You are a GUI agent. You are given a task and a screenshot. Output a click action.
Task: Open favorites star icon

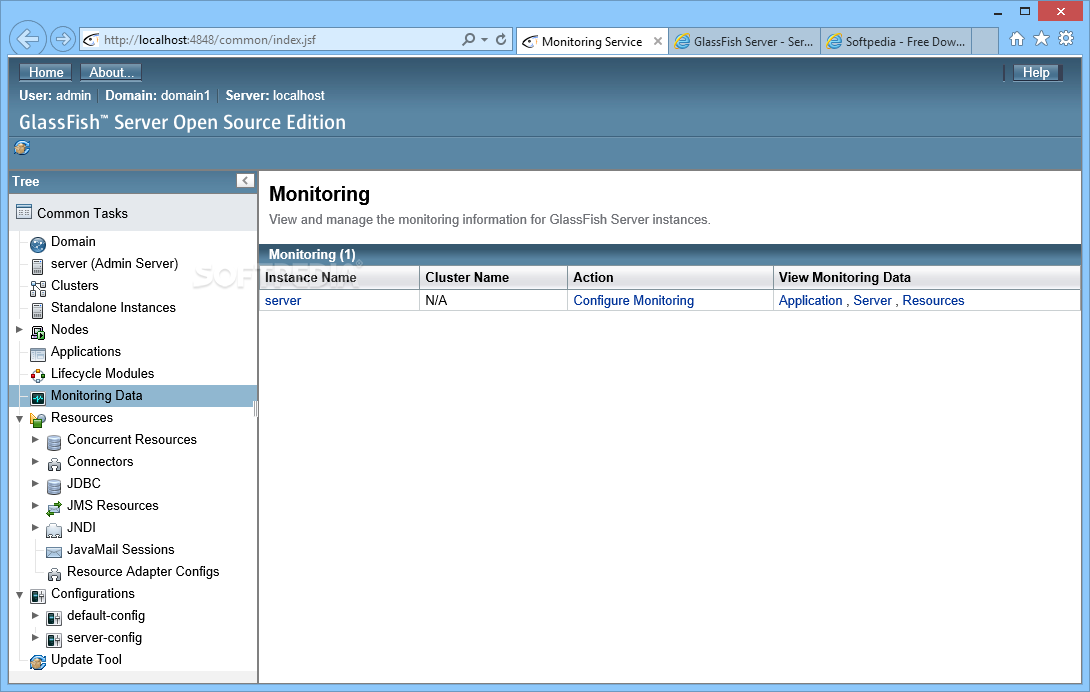pyautogui.click(x=1041, y=39)
